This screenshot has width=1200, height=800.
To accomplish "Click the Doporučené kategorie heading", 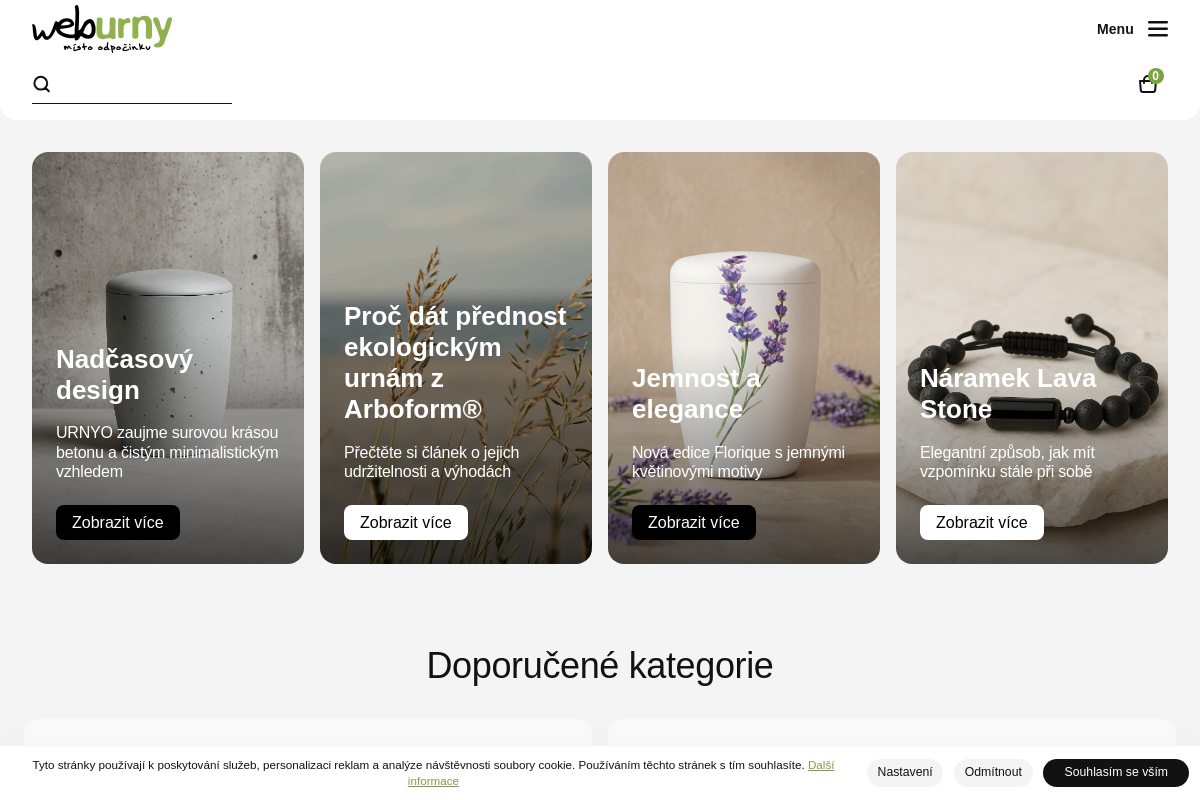I will pyautogui.click(x=600, y=666).
